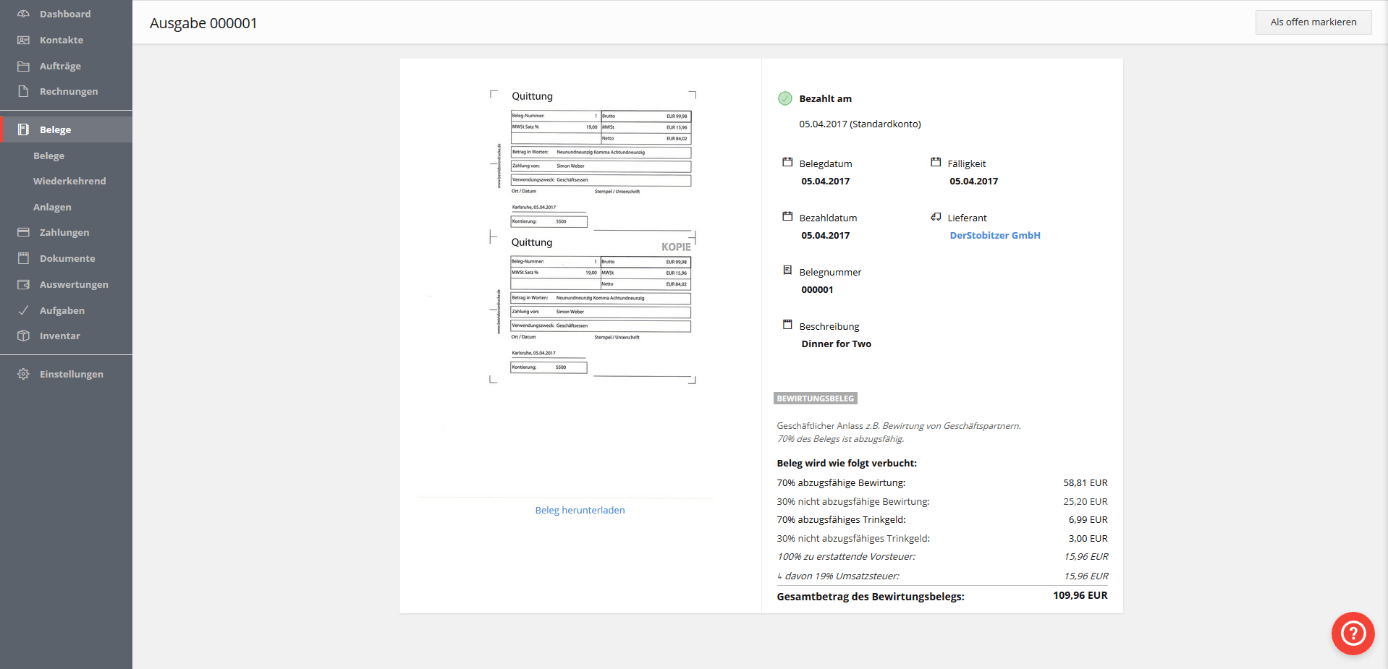Click the Einstellungen gear icon
The height and width of the screenshot is (669, 1388).
[x=23, y=374]
